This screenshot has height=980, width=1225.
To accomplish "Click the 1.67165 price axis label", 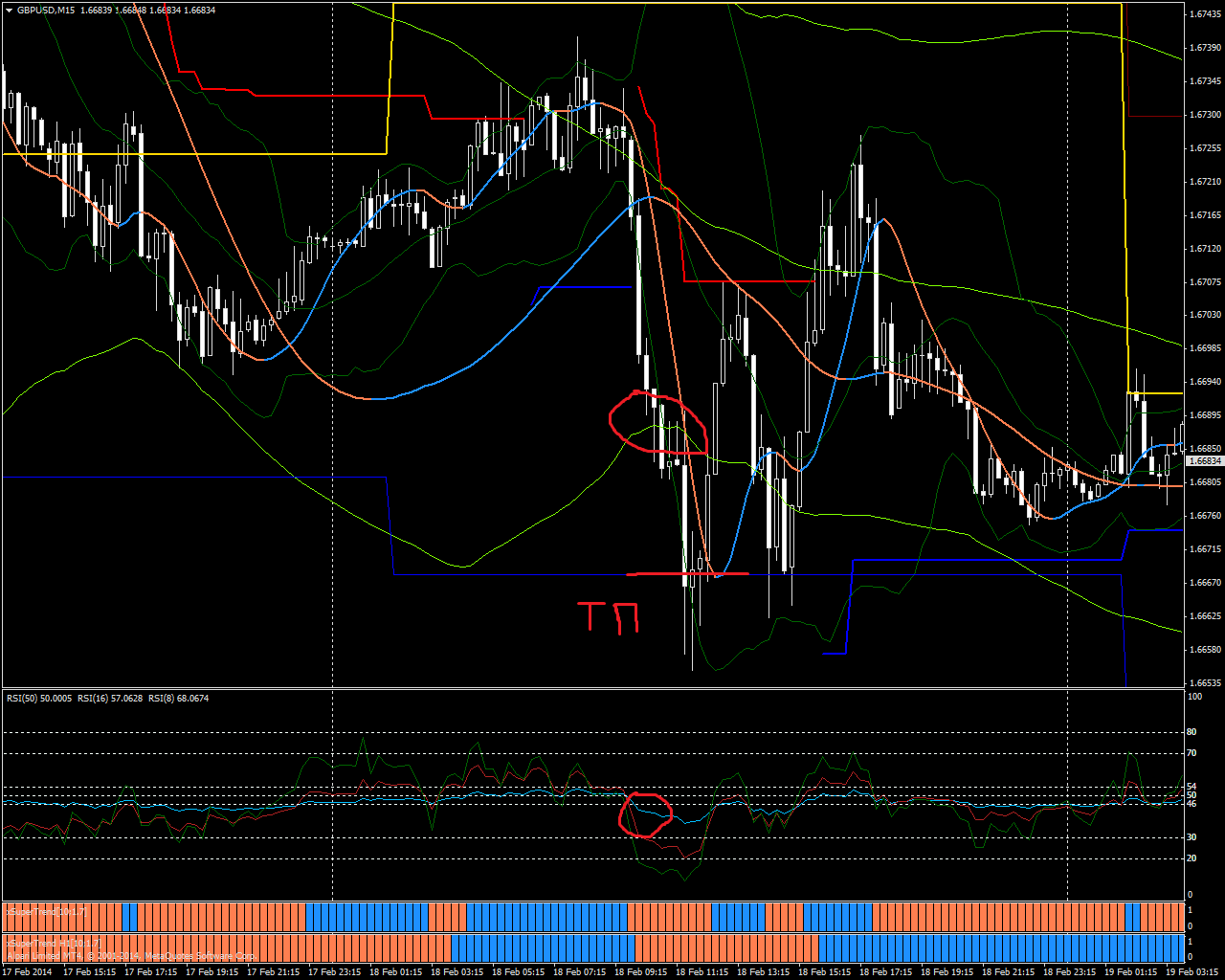I will (1204, 215).
